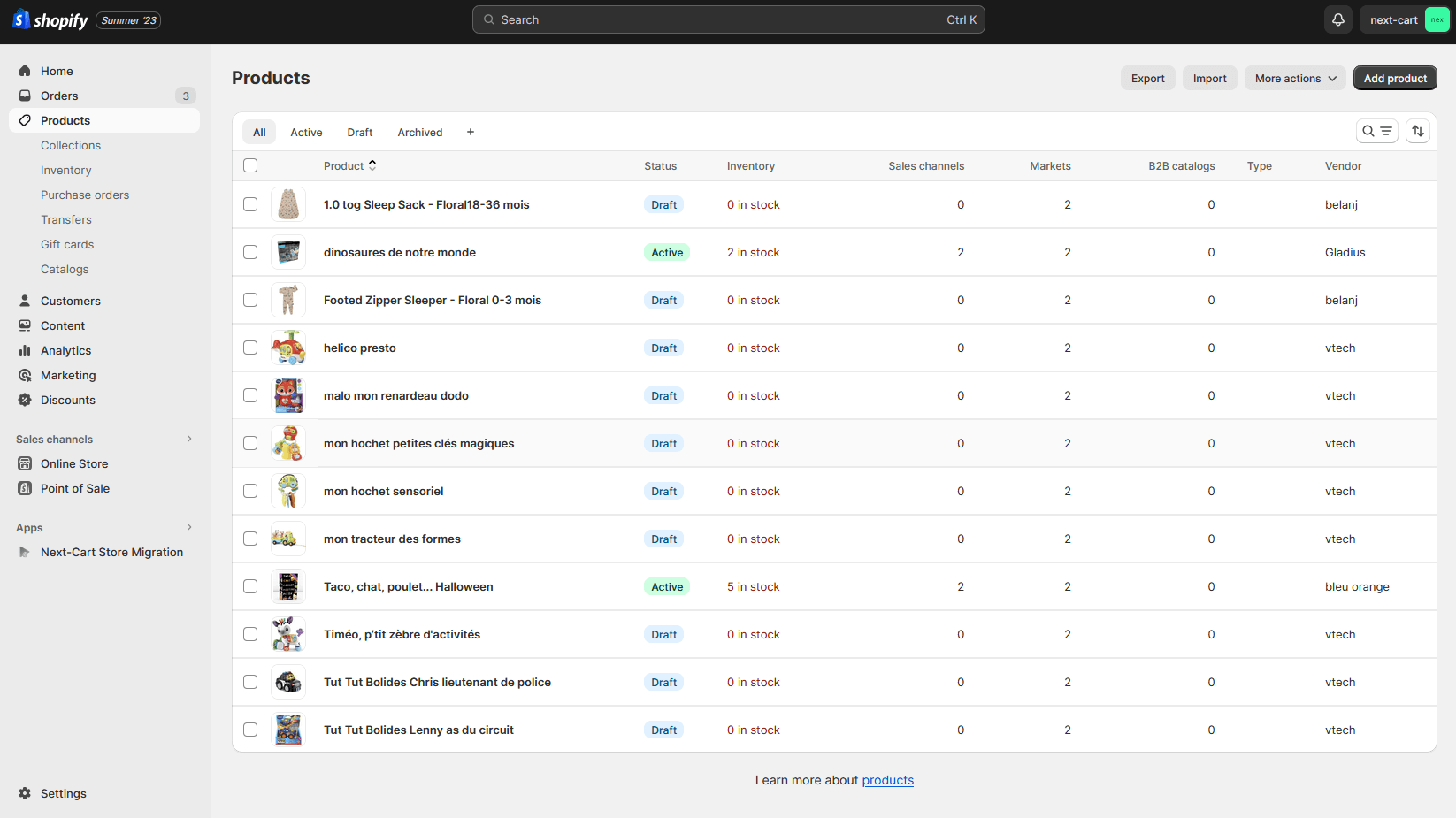1456x818 pixels.
Task: Open Inventory in sidebar
Action: pos(66,170)
